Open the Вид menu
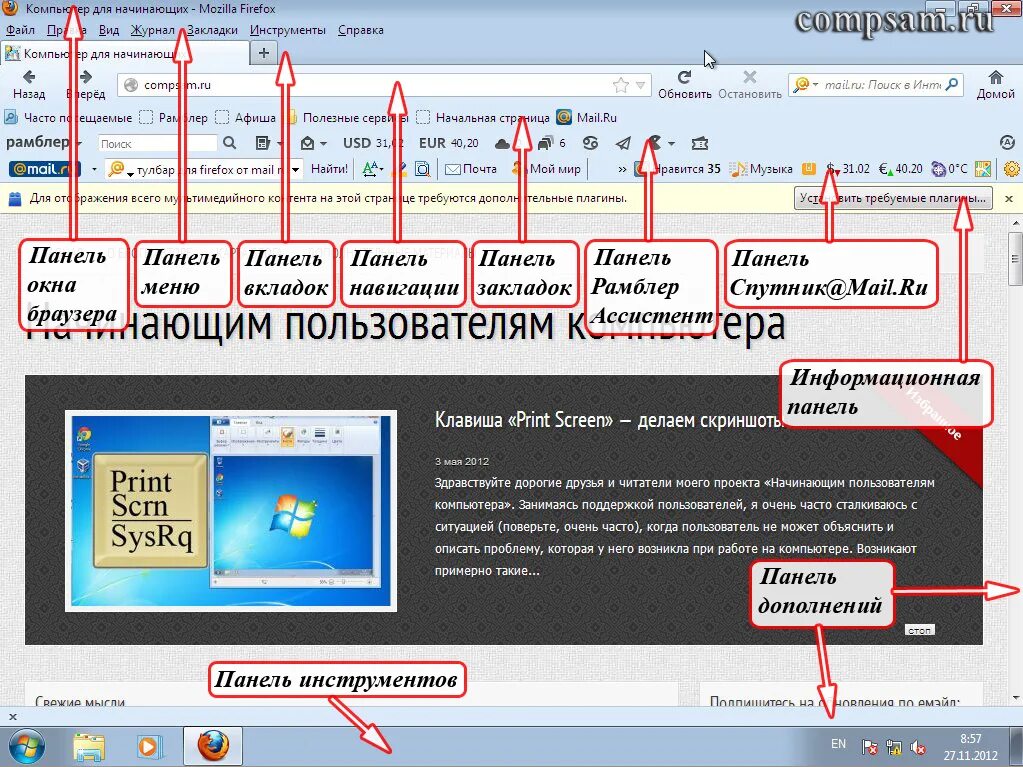Screen dimensions: 1023x767 click(109, 30)
